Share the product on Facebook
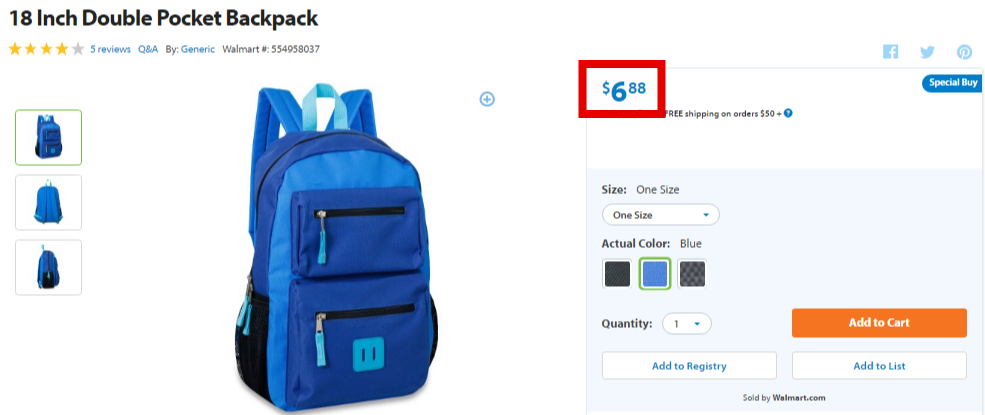Image resolution: width=985 pixels, height=415 pixels. pyautogui.click(x=890, y=52)
